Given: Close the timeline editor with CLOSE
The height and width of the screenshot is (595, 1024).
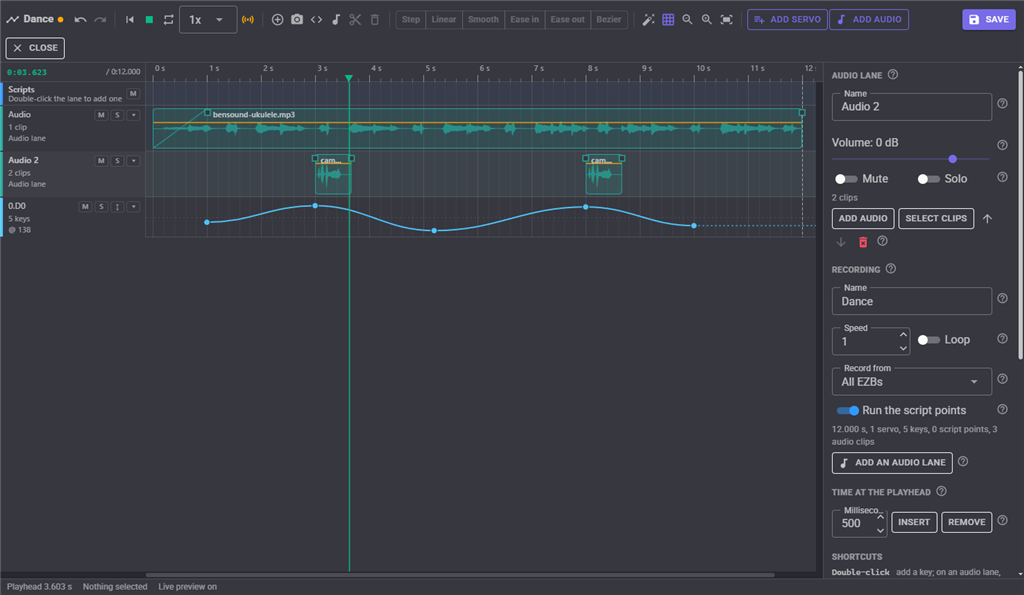Looking at the screenshot, I should coord(35,48).
